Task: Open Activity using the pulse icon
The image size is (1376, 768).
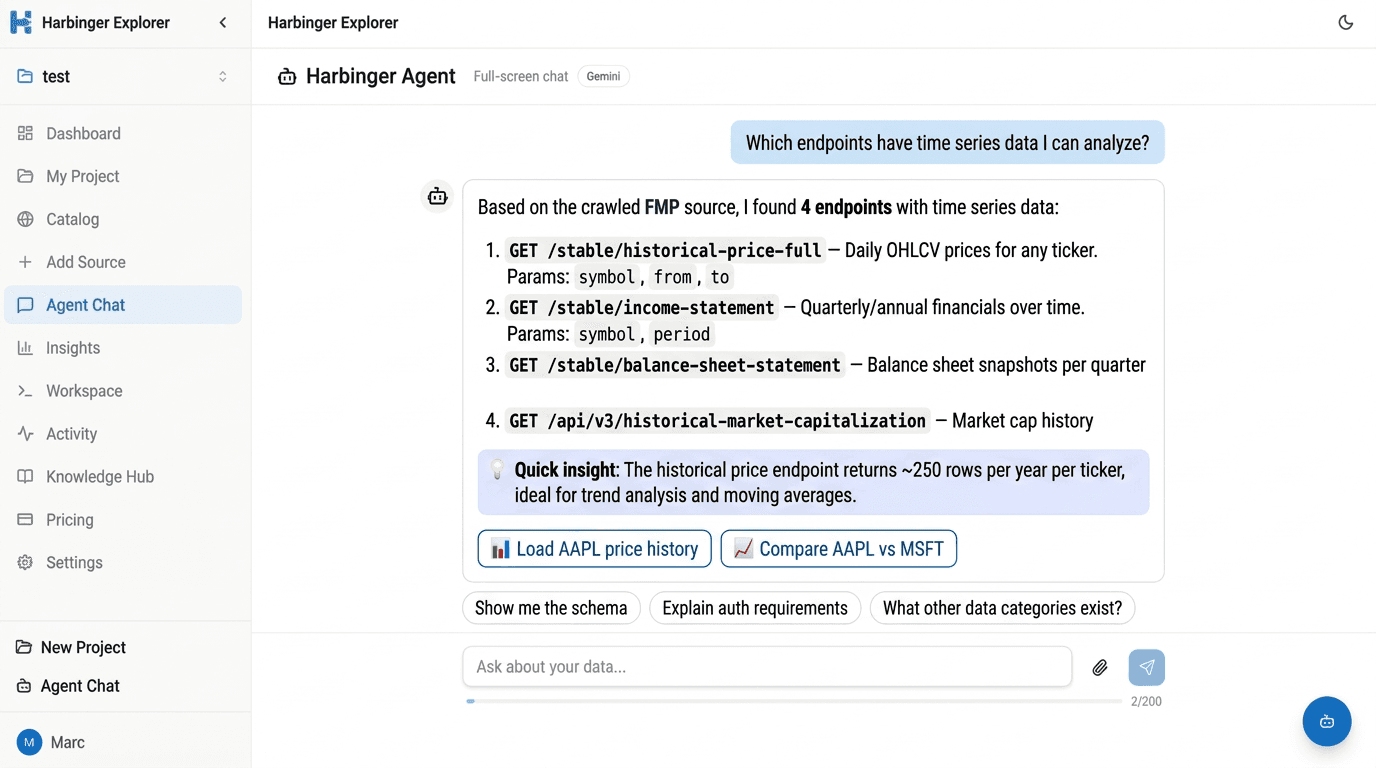Action: tap(25, 433)
